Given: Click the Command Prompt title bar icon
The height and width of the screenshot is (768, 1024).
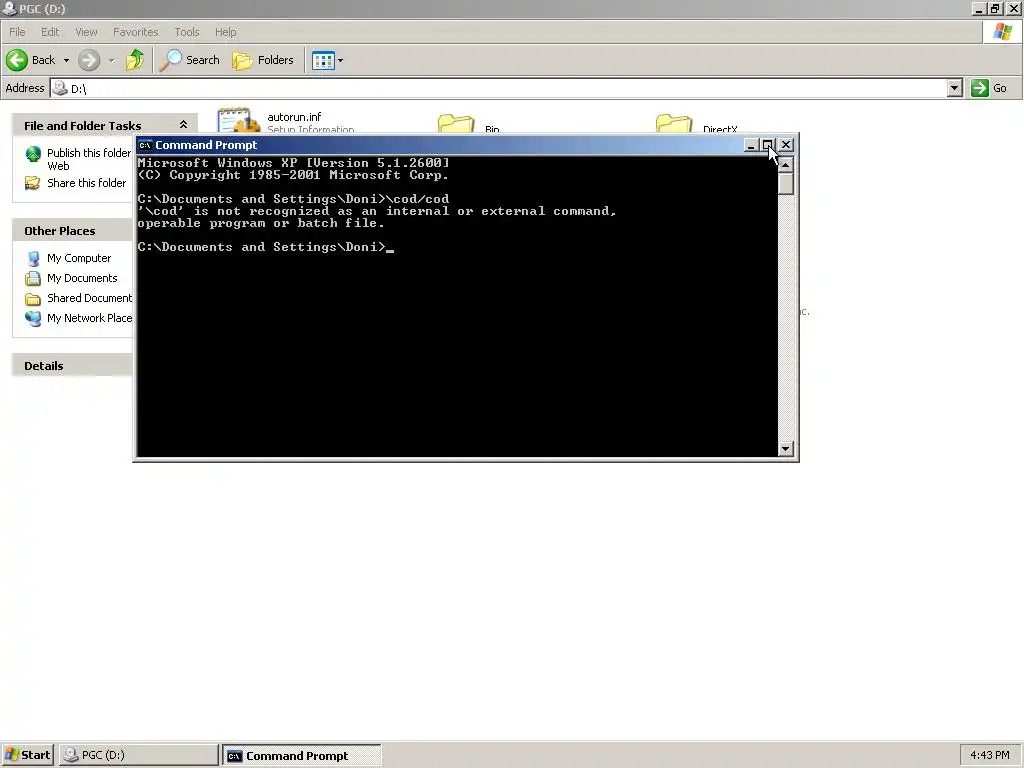Looking at the screenshot, I should point(145,145).
